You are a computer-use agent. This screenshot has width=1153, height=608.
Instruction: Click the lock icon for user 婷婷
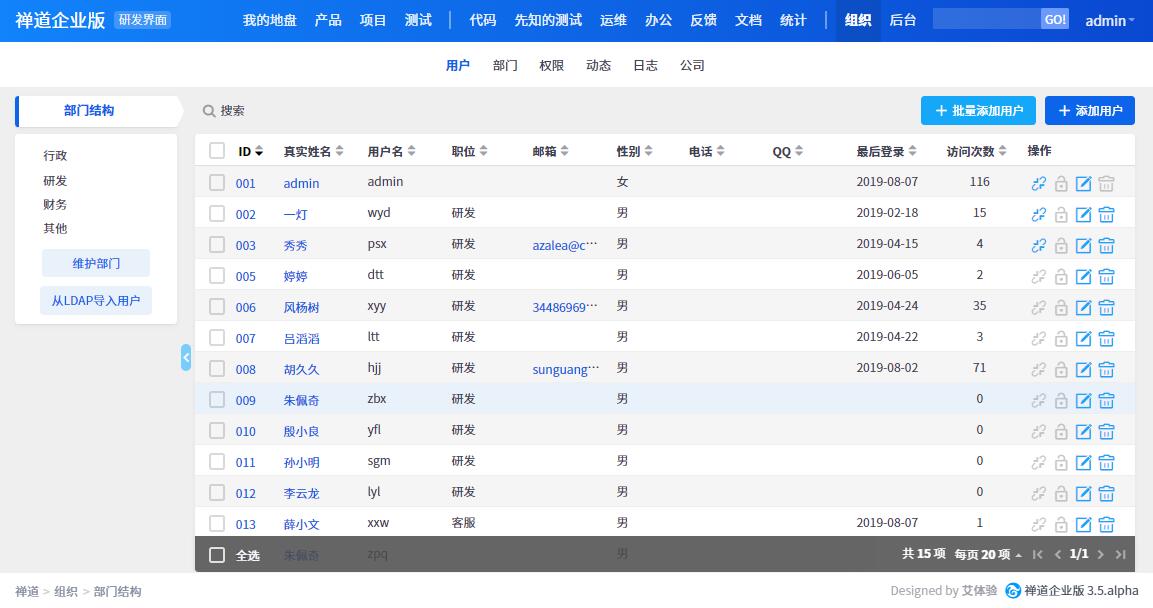[x=1061, y=276]
